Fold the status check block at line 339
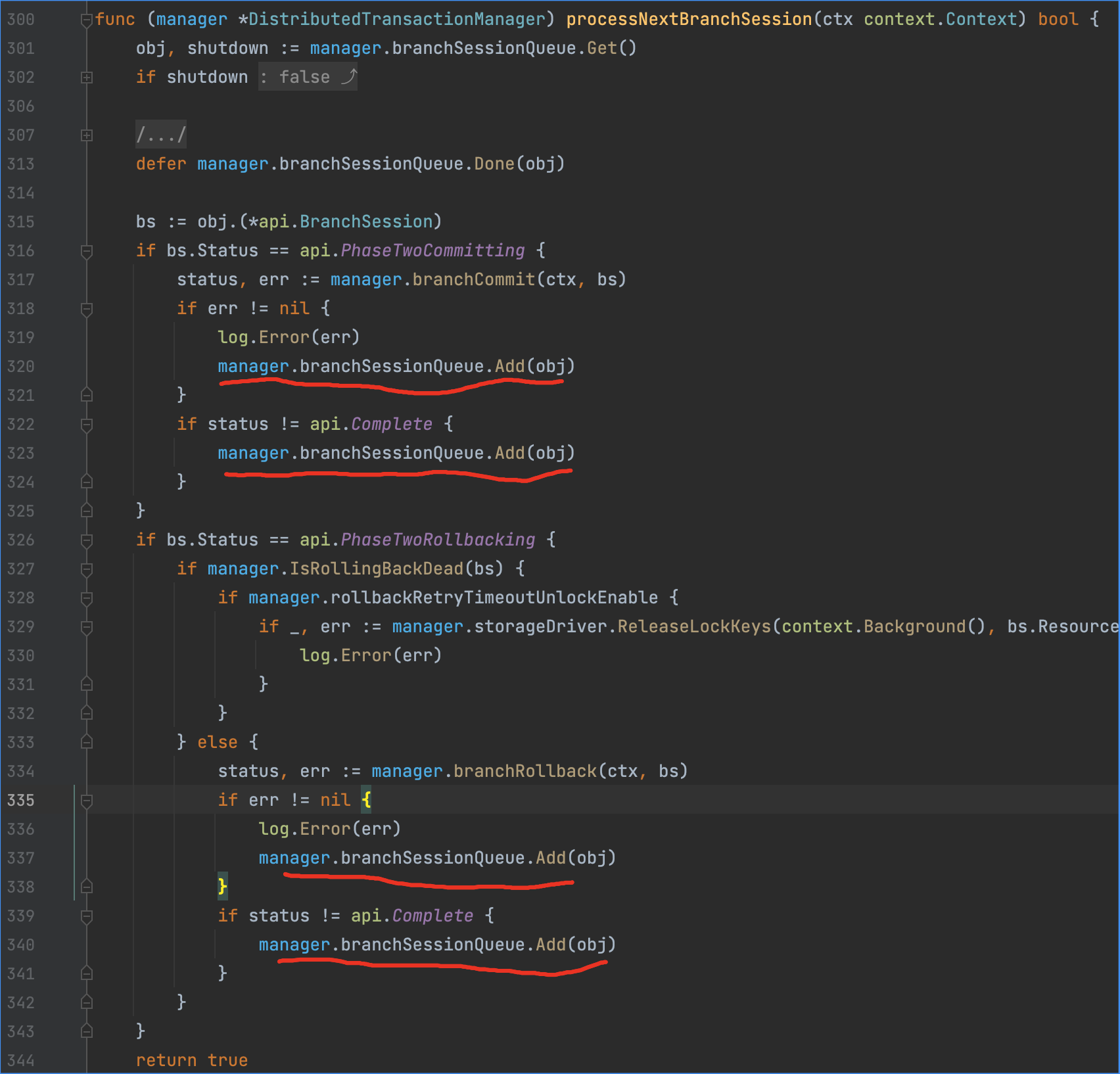This screenshot has width=1120, height=1074. tap(86, 916)
